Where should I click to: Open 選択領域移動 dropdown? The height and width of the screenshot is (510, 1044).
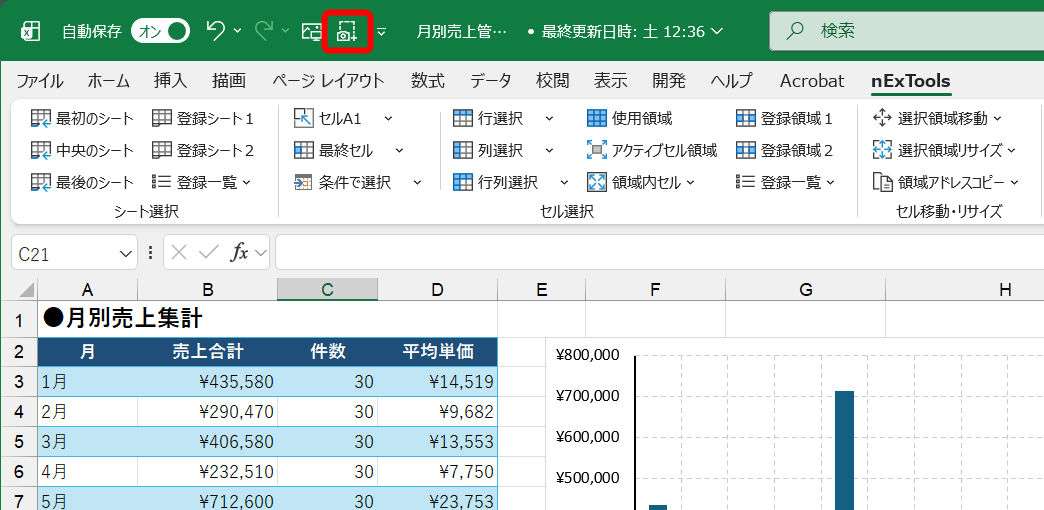(x=937, y=119)
